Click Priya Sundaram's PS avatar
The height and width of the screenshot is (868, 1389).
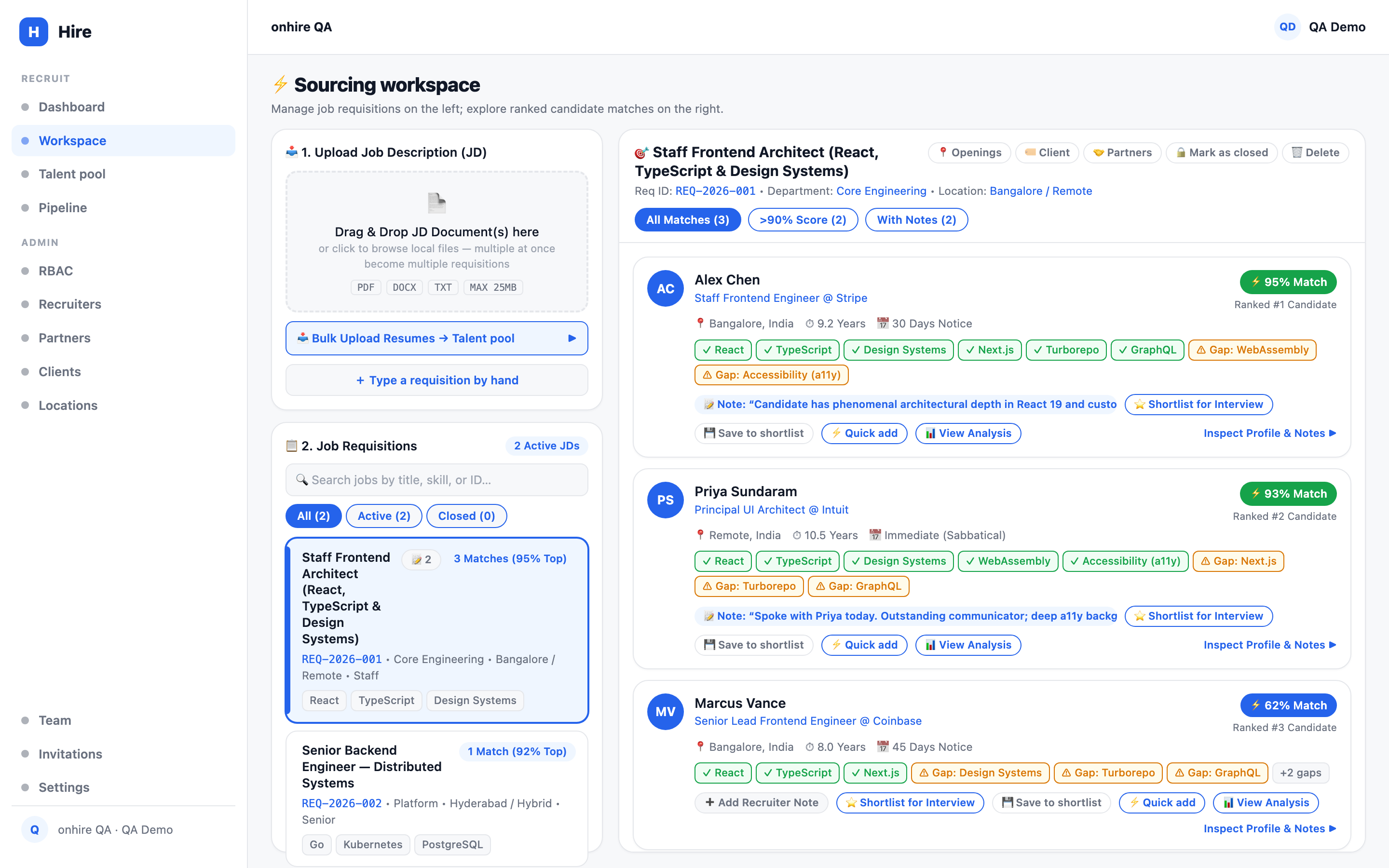pyautogui.click(x=665, y=500)
